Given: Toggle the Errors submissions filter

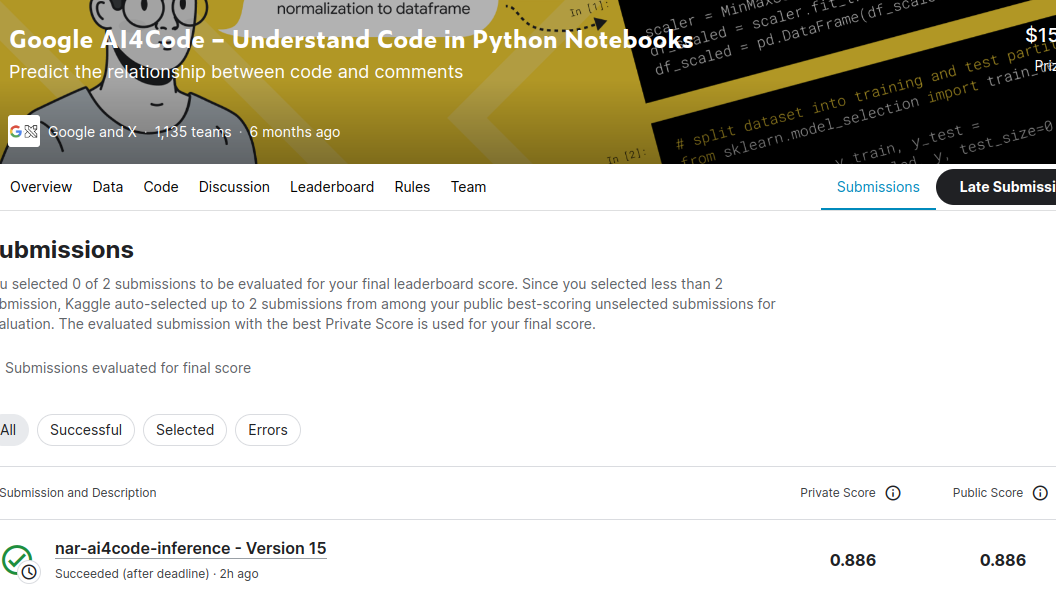Looking at the screenshot, I should (267, 429).
